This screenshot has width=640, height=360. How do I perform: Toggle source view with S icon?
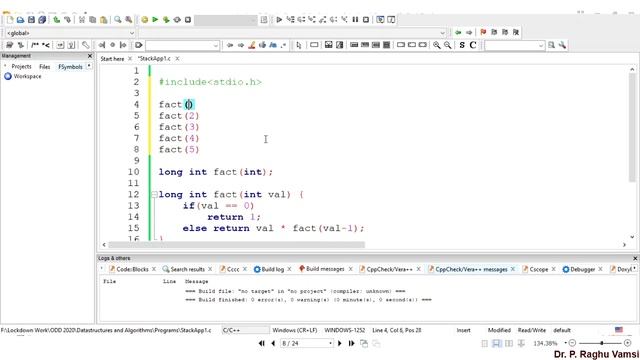[x=462, y=45]
